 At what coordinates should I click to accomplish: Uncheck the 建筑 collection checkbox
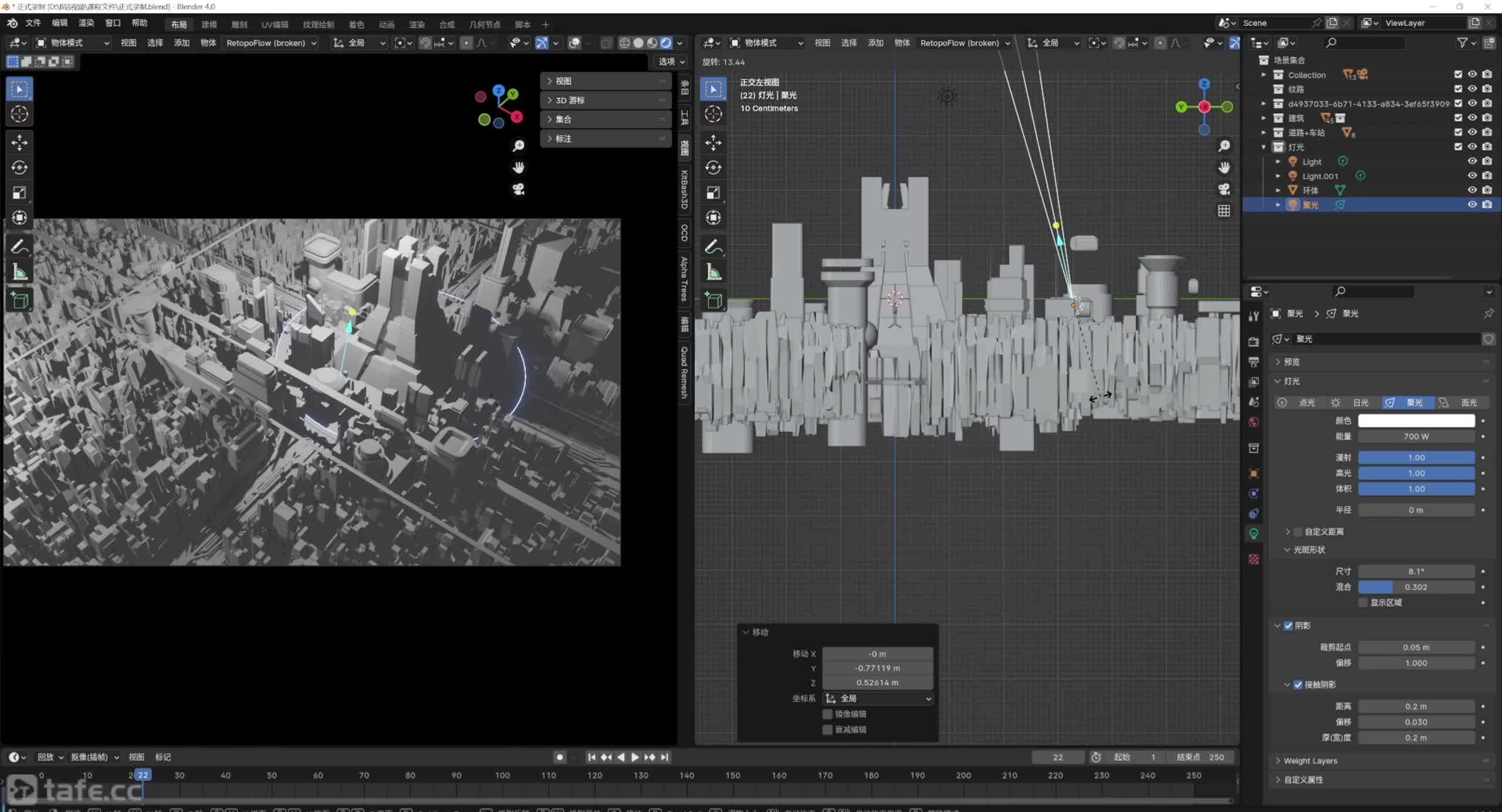tap(1458, 118)
